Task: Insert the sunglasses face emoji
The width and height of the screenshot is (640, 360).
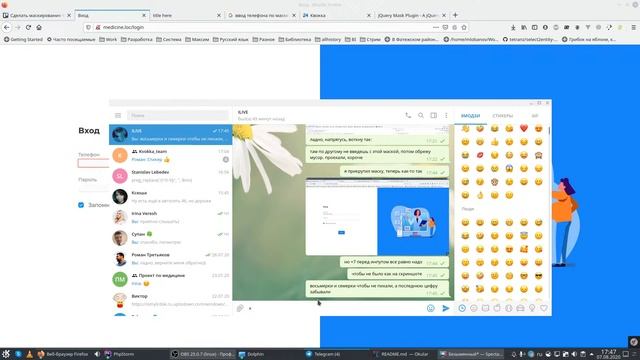Action: pos(539,276)
